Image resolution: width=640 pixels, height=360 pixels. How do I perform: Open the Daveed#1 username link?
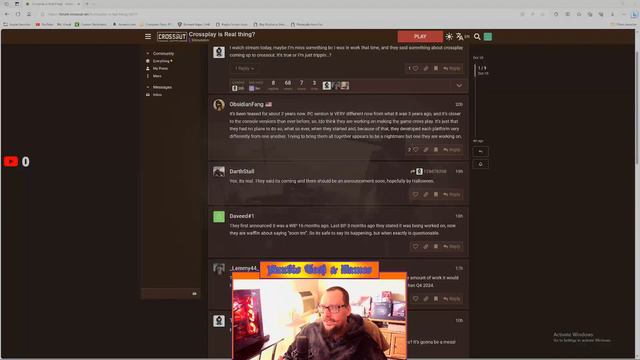pos(242,216)
